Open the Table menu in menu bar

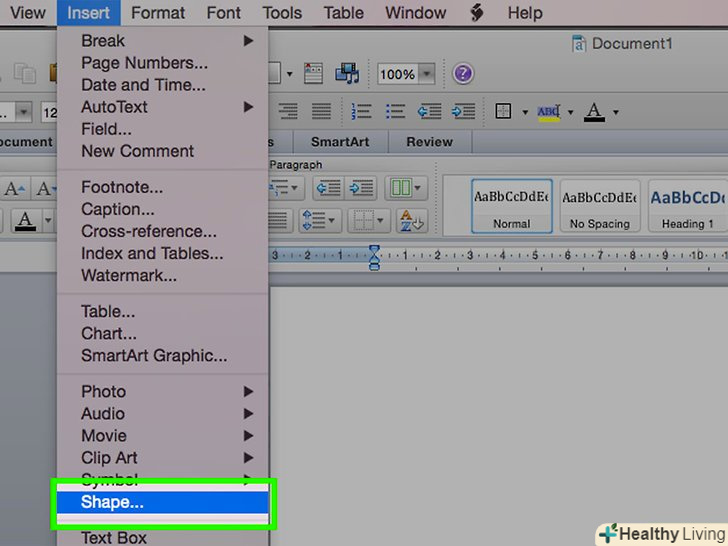tap(343, 13)
